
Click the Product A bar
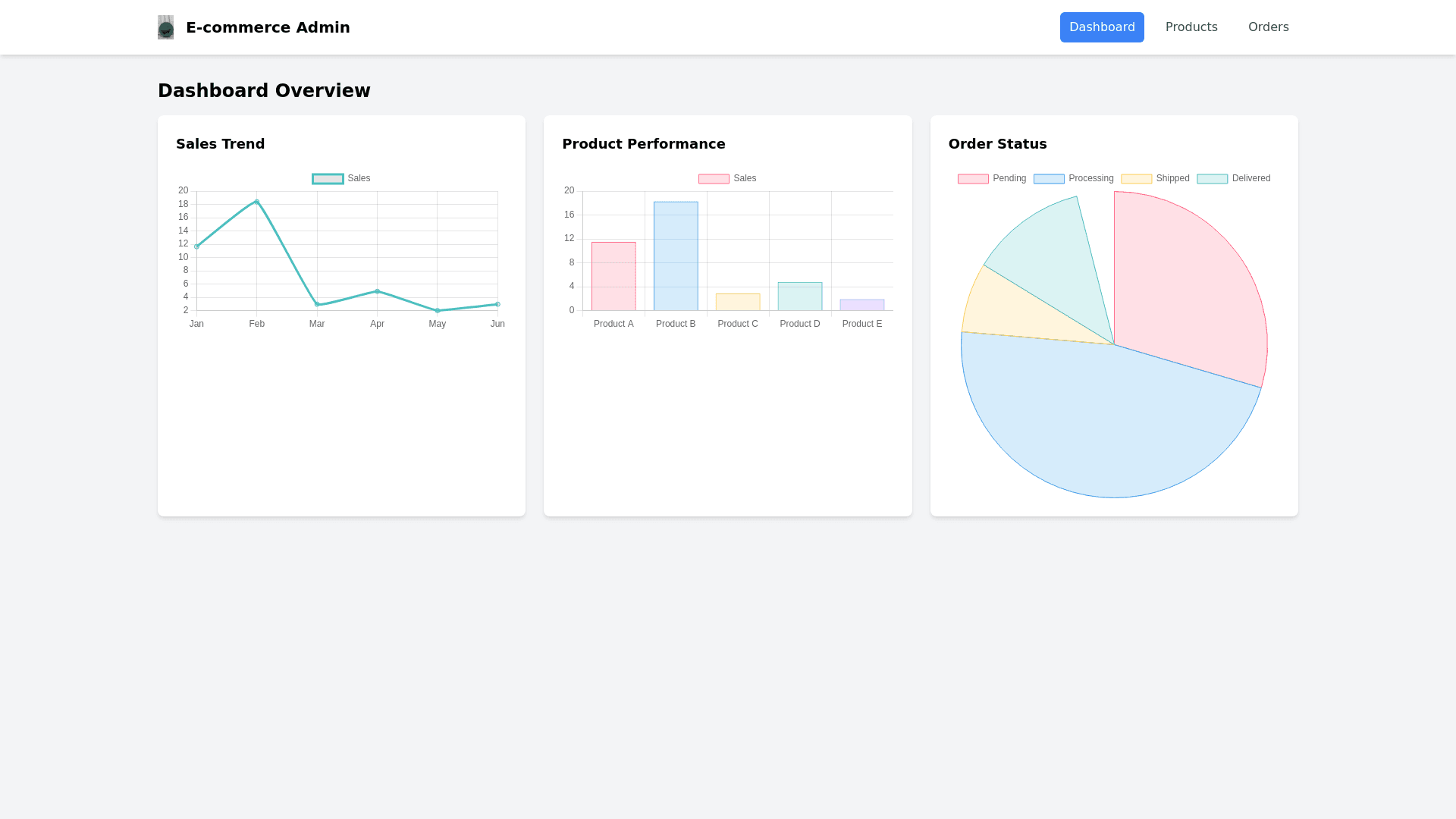(x=613, y=277)
